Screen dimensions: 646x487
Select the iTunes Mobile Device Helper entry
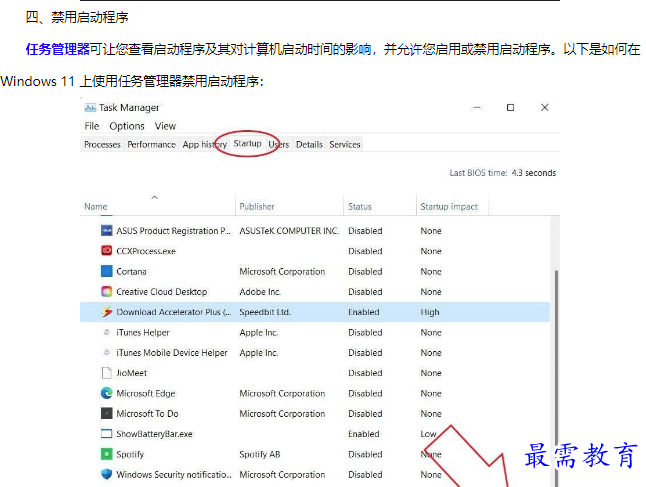(172, 353)
